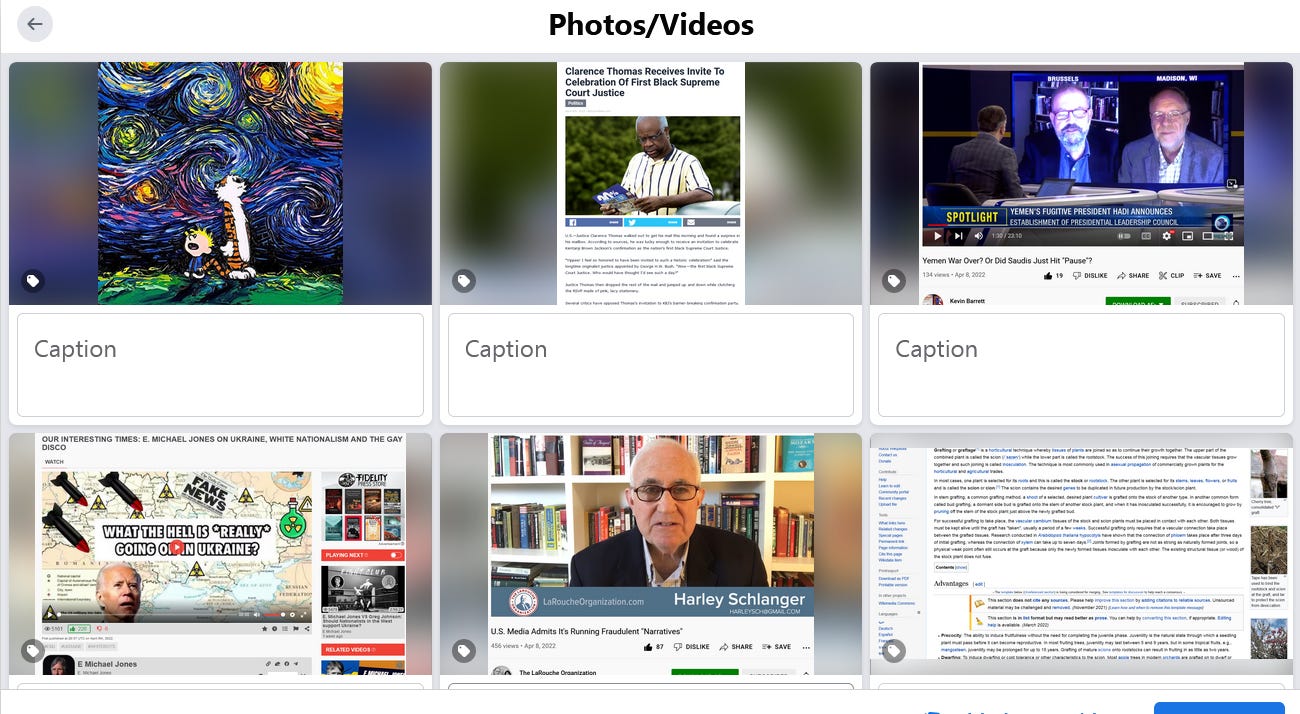Go back using the arrow button
Viewport: 1300px width, 714px height.
(35, 24)
